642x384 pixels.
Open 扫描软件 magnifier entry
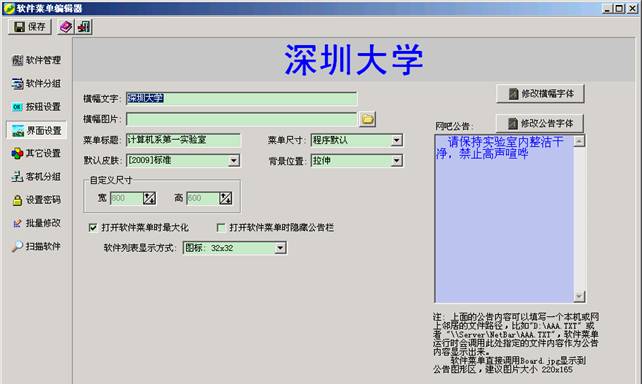point(36,246)
